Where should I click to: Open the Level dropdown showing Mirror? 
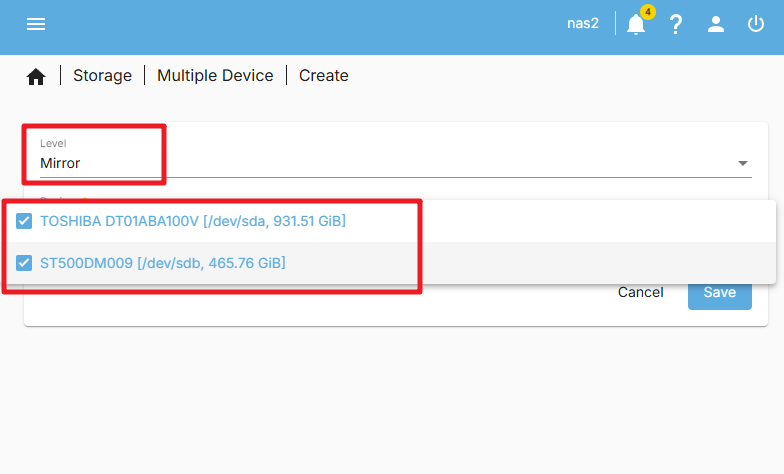click(396, 156)
